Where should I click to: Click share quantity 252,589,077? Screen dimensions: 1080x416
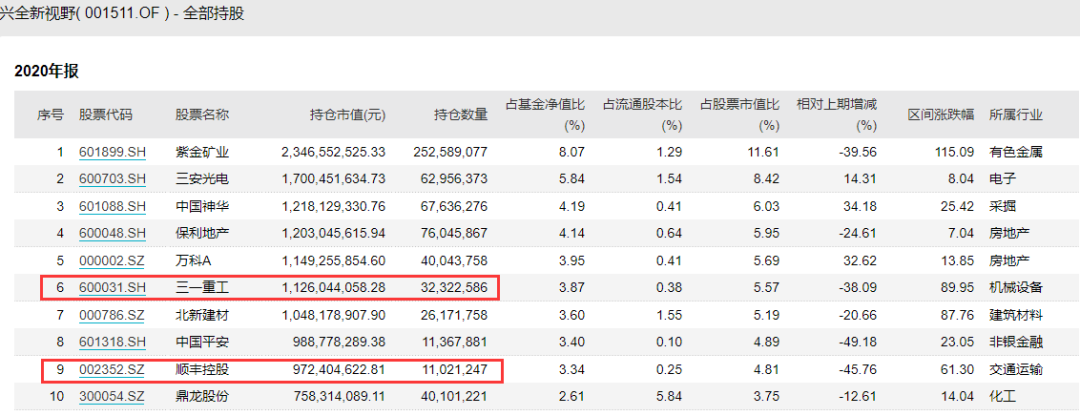point(450,152)
